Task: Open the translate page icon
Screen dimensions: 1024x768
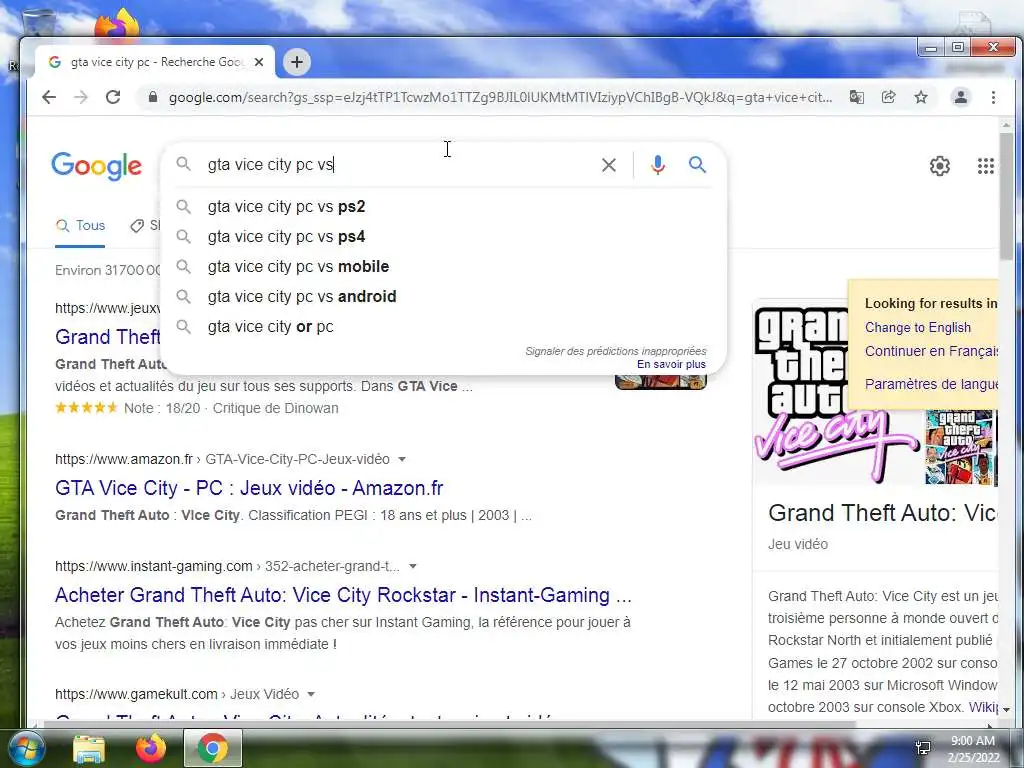Action: tap(856, 97)
